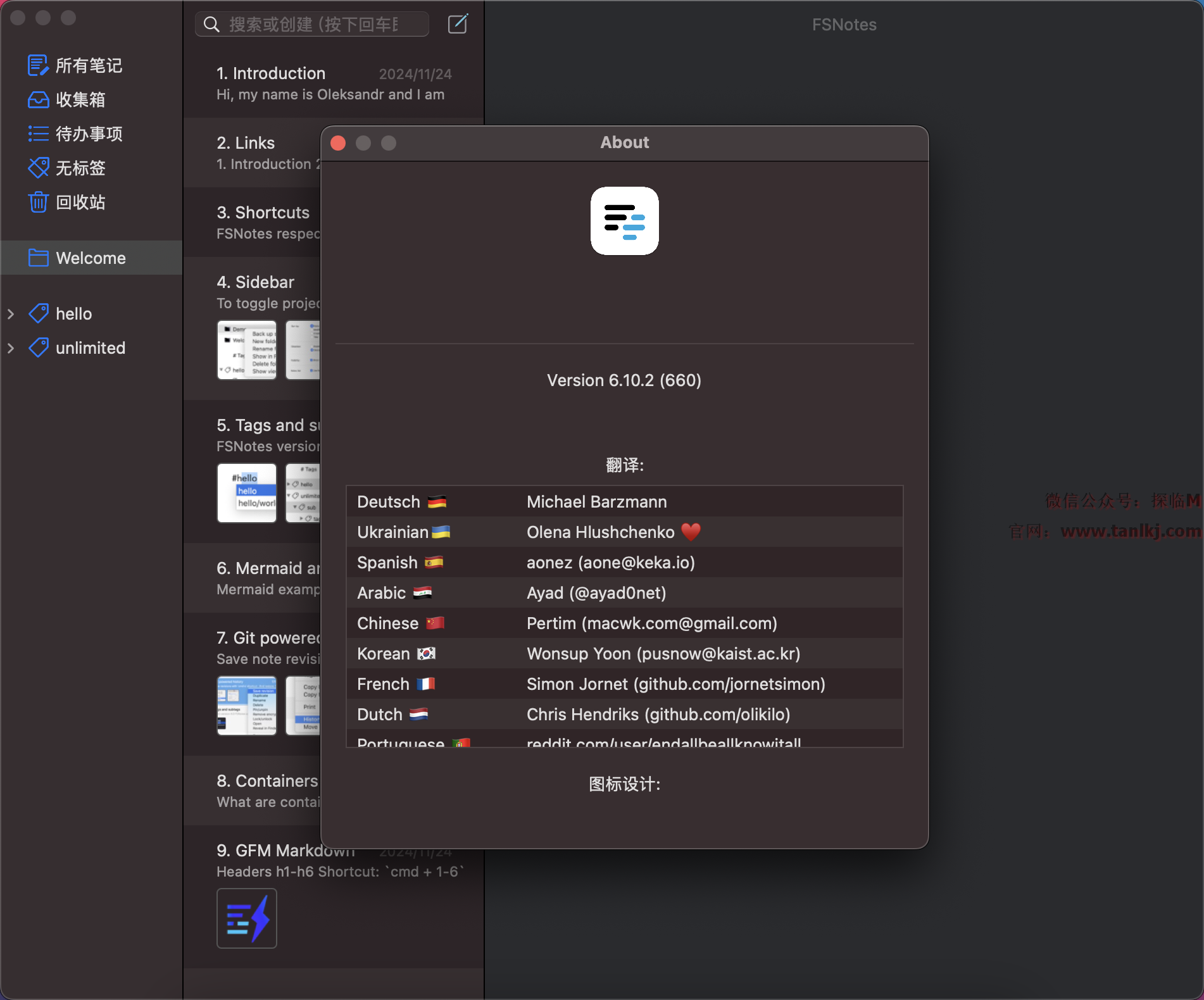Viewport: 1204px width, 1000px height.
Task: Click first thumbnail in Git powered note
Action: tap(247, 706)
